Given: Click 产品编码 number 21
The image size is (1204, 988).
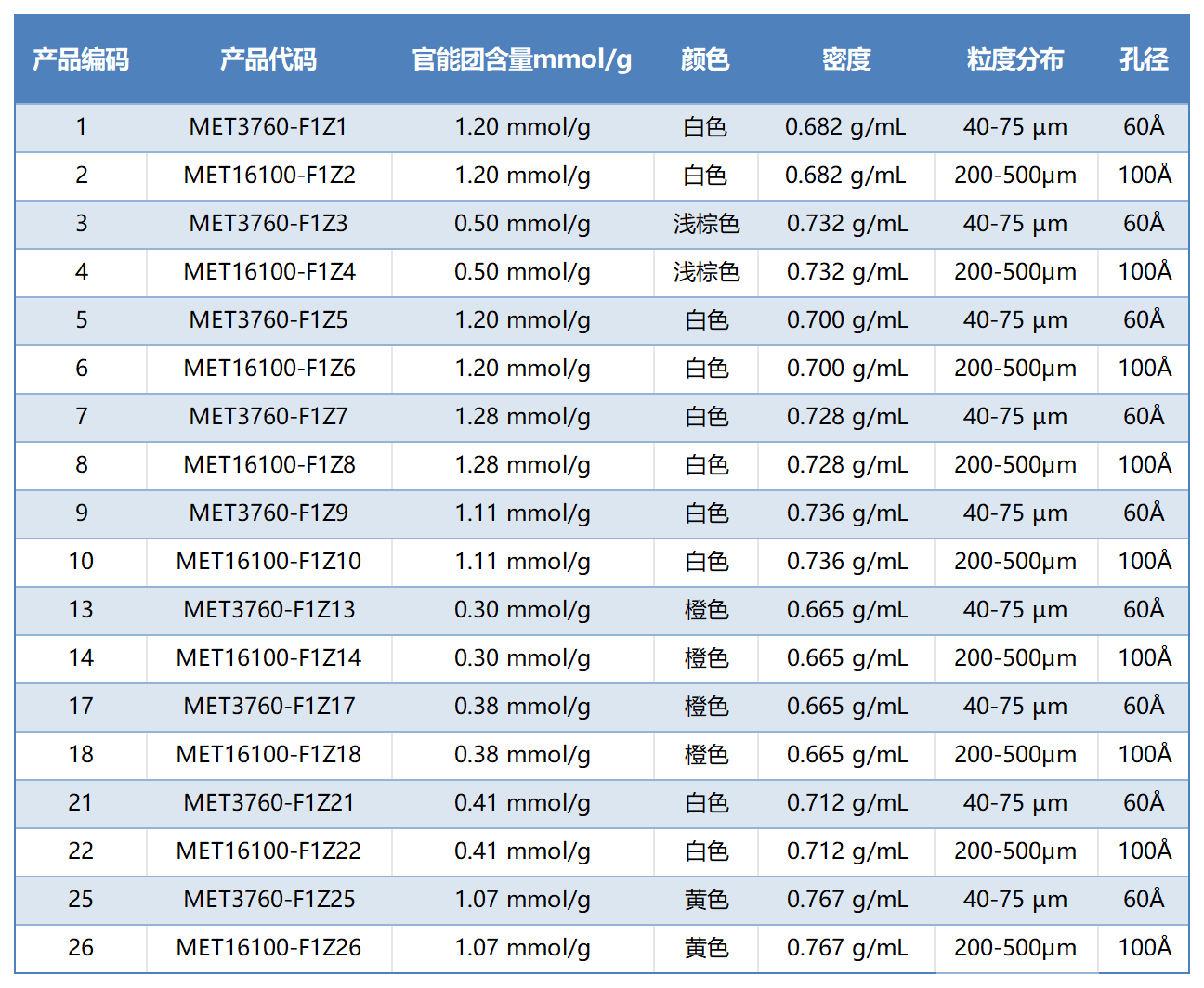Looking at the screenshot, I should [81, 803].
